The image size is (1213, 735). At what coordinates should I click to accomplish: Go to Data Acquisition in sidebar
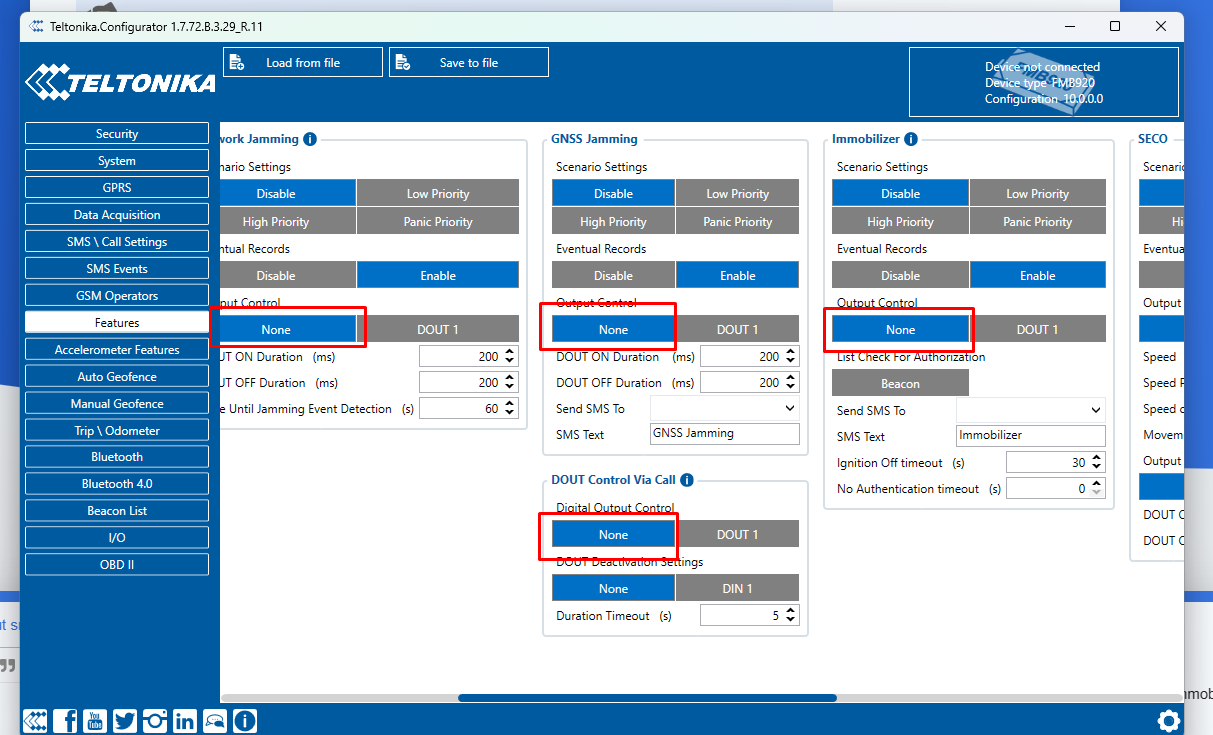click(117, 215)
